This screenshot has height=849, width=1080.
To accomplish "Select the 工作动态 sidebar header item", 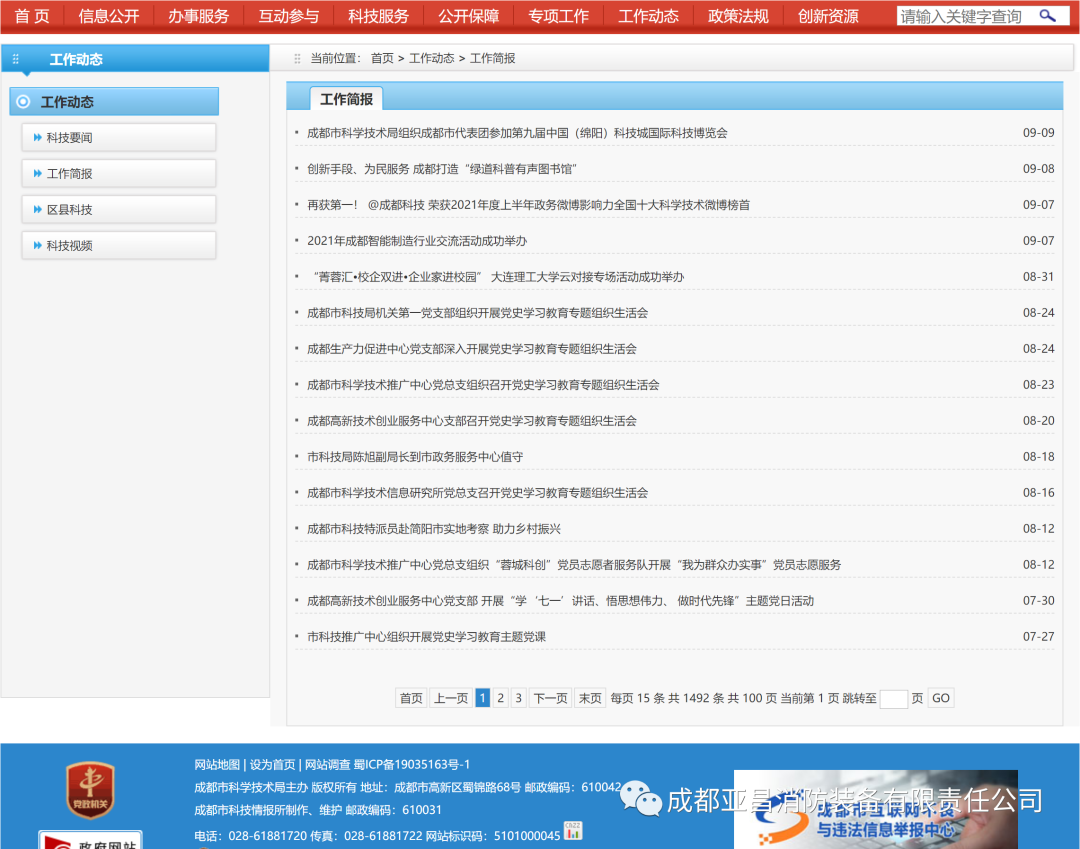I will click(x=114, y=102).
